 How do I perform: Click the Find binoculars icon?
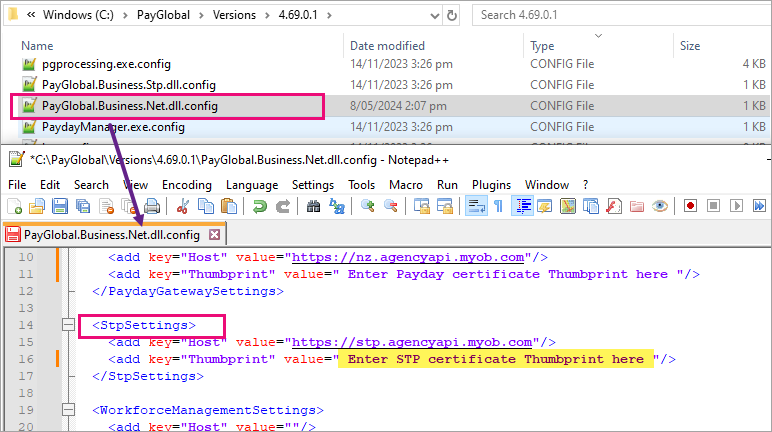tap(313, 206)
